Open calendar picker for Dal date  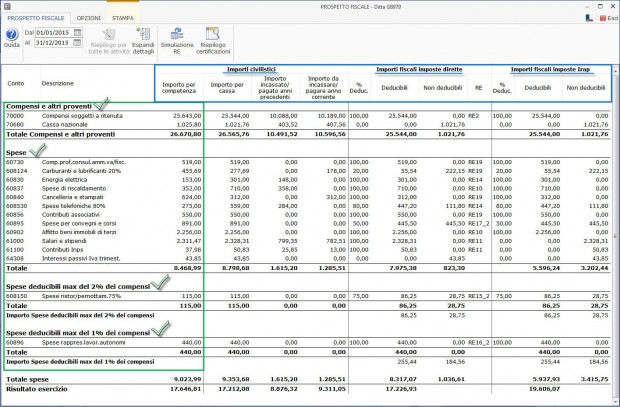78,32
